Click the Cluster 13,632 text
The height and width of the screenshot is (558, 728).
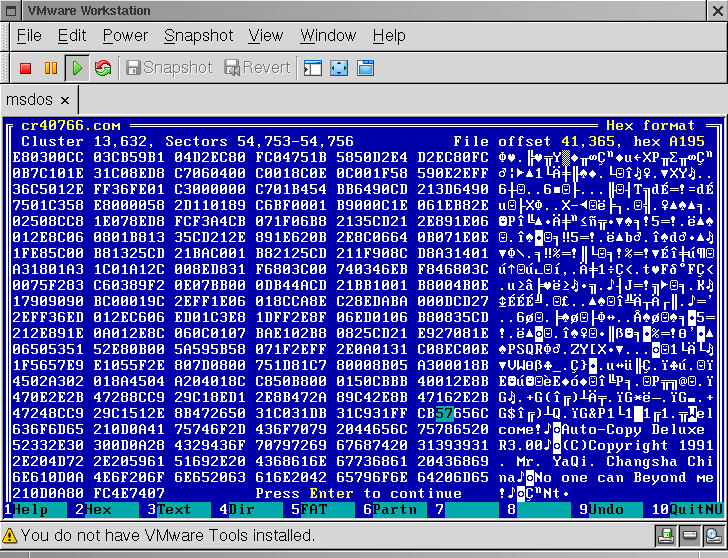84,142
